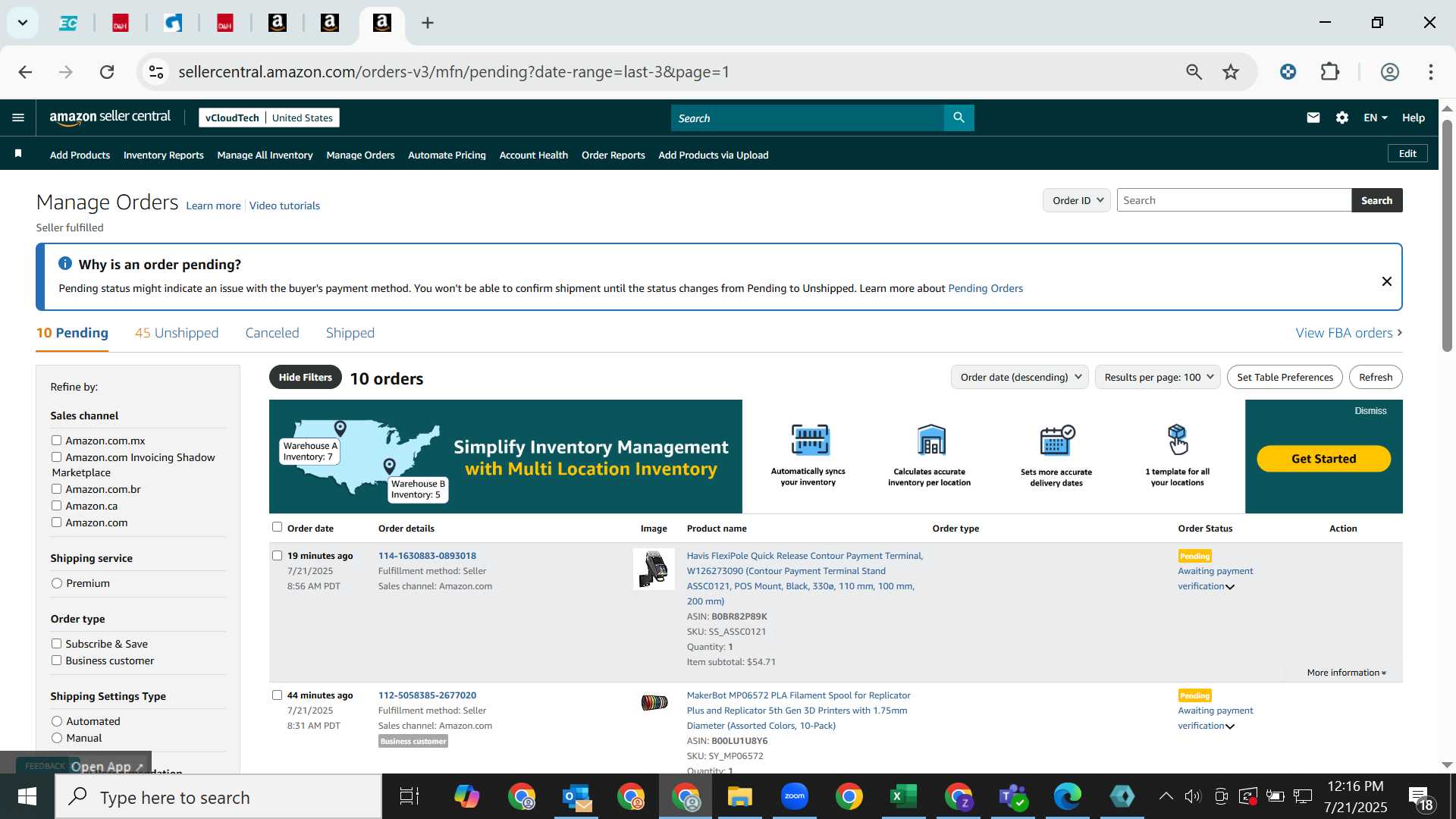Switch to the Canceled tab
The height and width of the screenshot is (819, 1456).
[272, 333]
